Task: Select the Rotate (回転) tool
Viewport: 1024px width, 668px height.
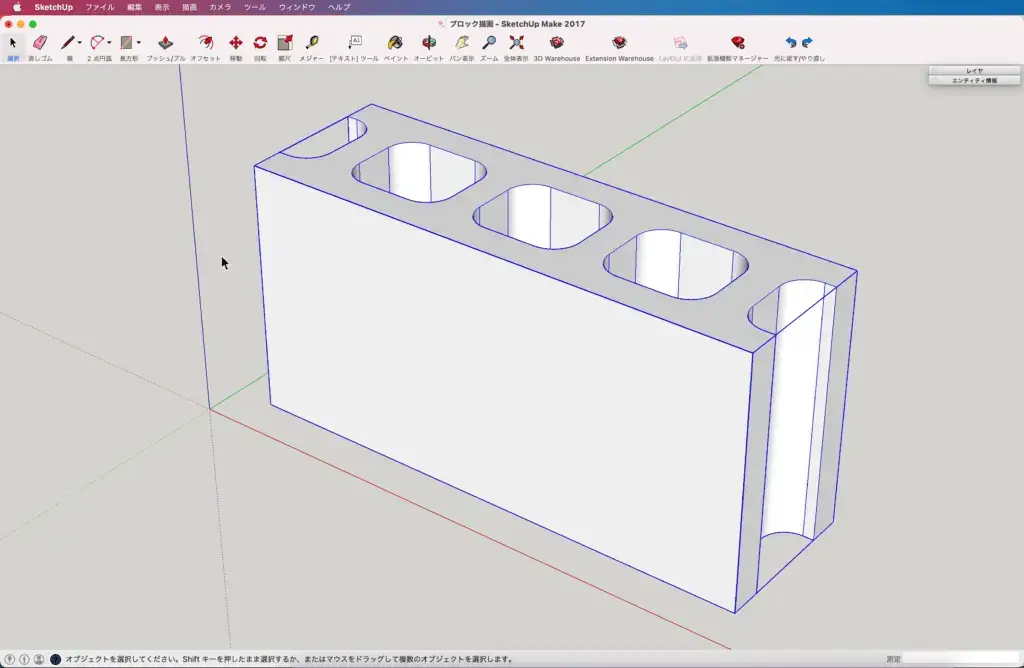Action: (x=260, y=43)
